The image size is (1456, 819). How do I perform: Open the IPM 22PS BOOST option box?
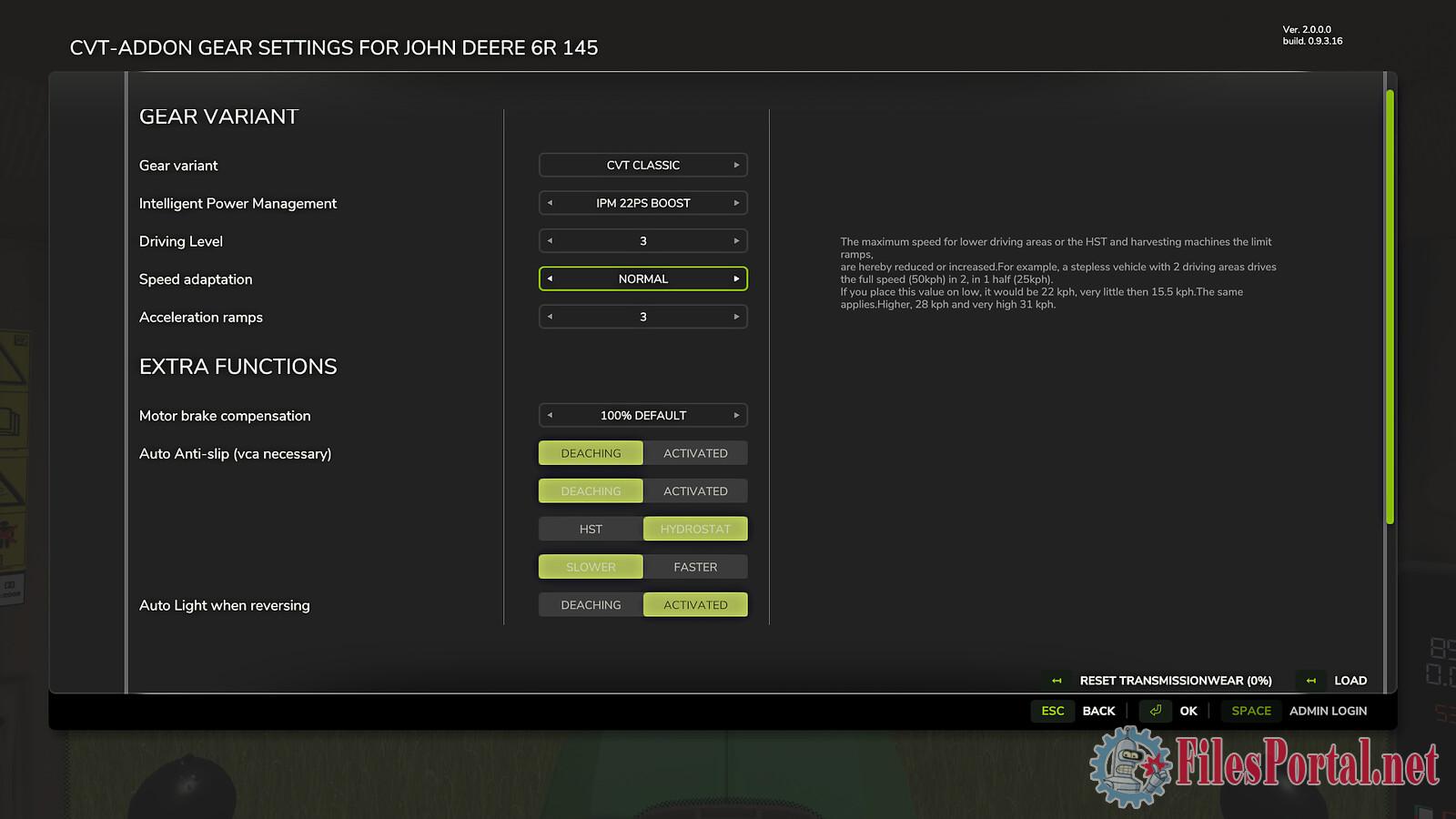[x=642, y=203]
